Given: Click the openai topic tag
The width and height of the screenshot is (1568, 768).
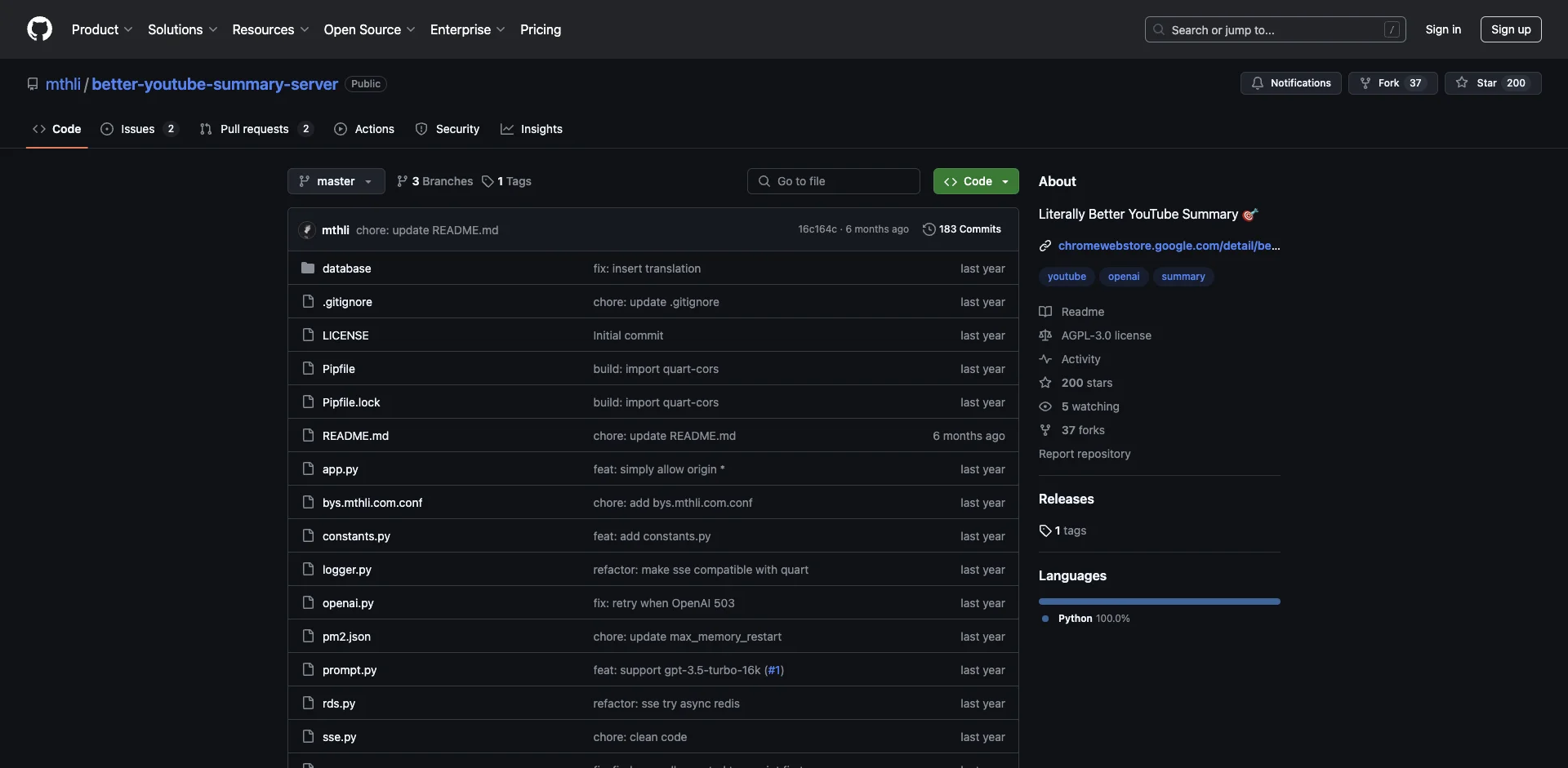Looking at the screenshot, I should [x=1124, y=277].
